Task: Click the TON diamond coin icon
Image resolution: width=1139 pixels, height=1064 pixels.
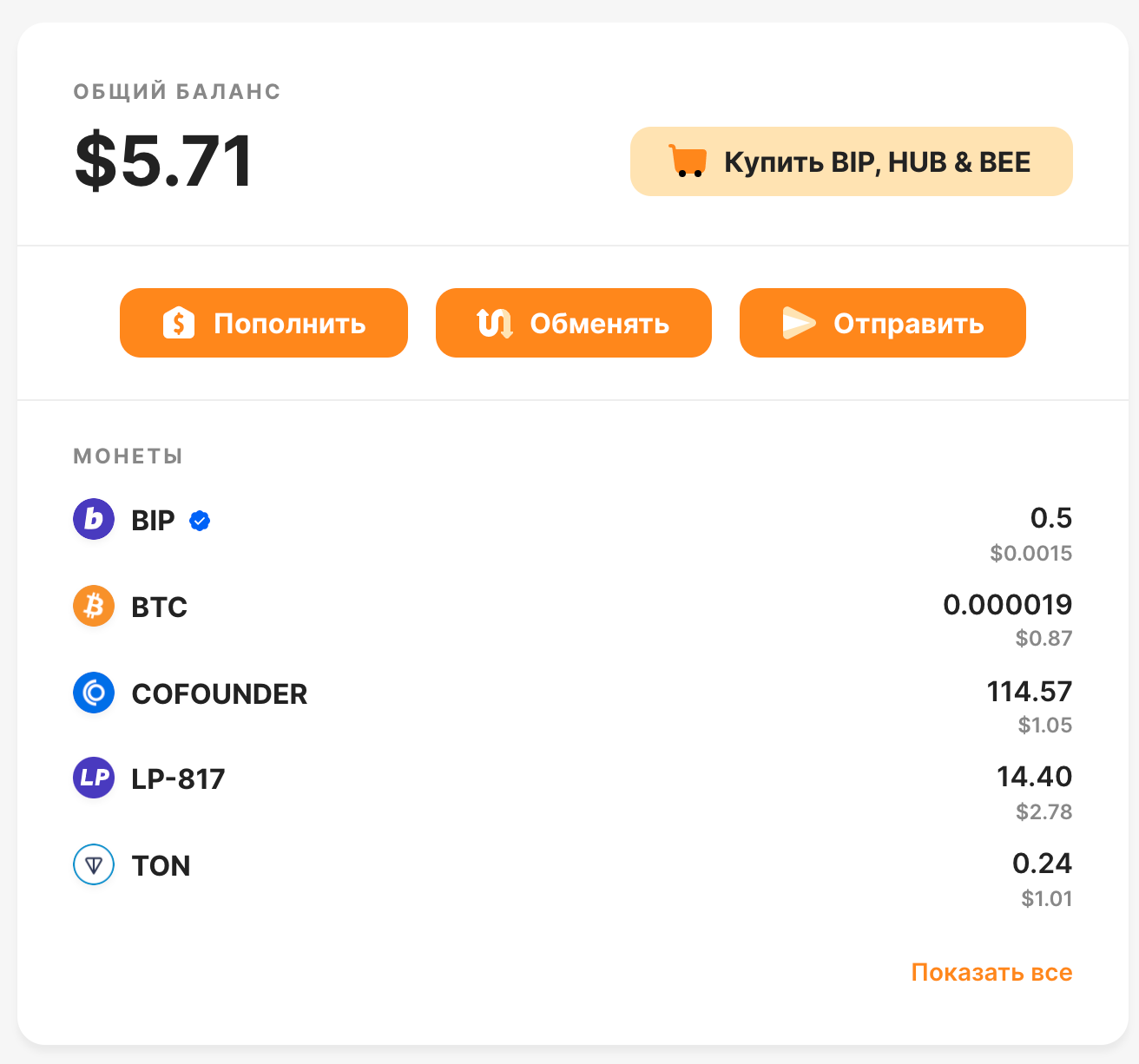Action: [x=93, y=864]
